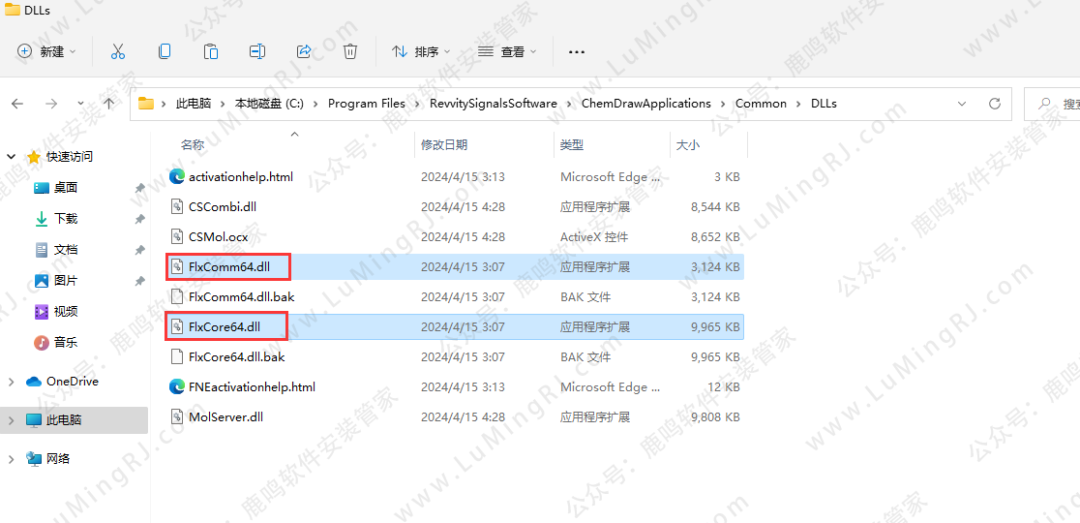Open the 新建 (New) dropdown button
Screen dimensions: 1080x523
pyautogui.click(x=47, y=52)
